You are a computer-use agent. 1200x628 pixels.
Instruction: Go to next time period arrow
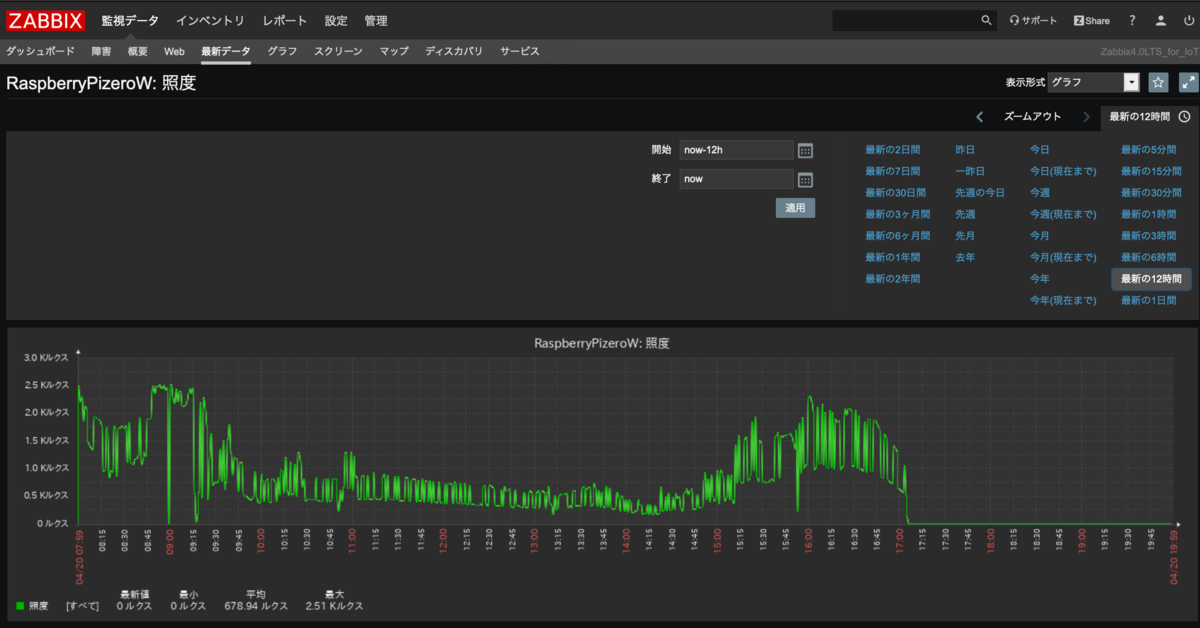[1086, 116]
